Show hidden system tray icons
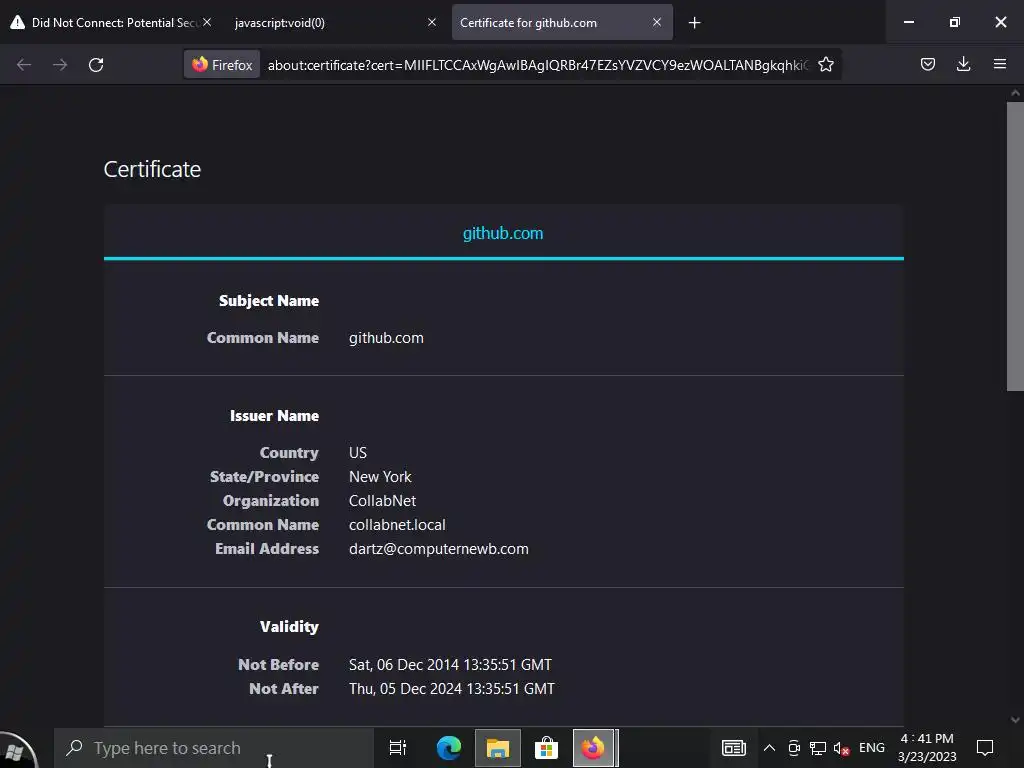The image size is (1024, 768). [x=769, y=748]
